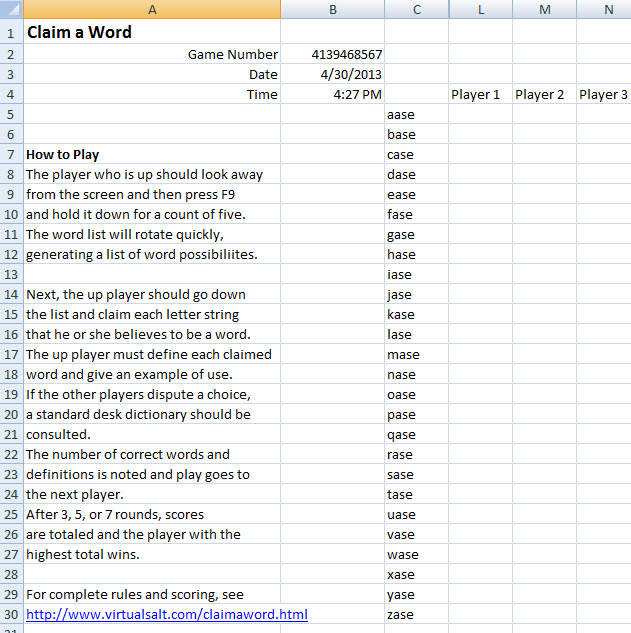Select the word 'case' cell
This screenshot has height=633, width=631.
tap(417, 154)
